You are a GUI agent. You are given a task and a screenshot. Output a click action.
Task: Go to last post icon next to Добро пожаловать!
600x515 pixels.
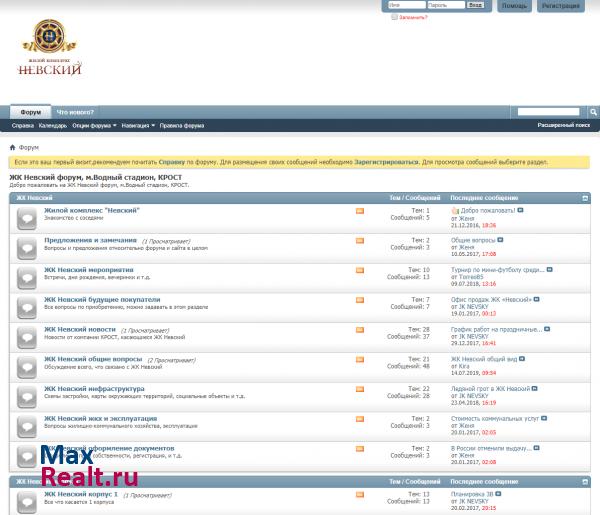pyautogui.click(x=520, y=210)
